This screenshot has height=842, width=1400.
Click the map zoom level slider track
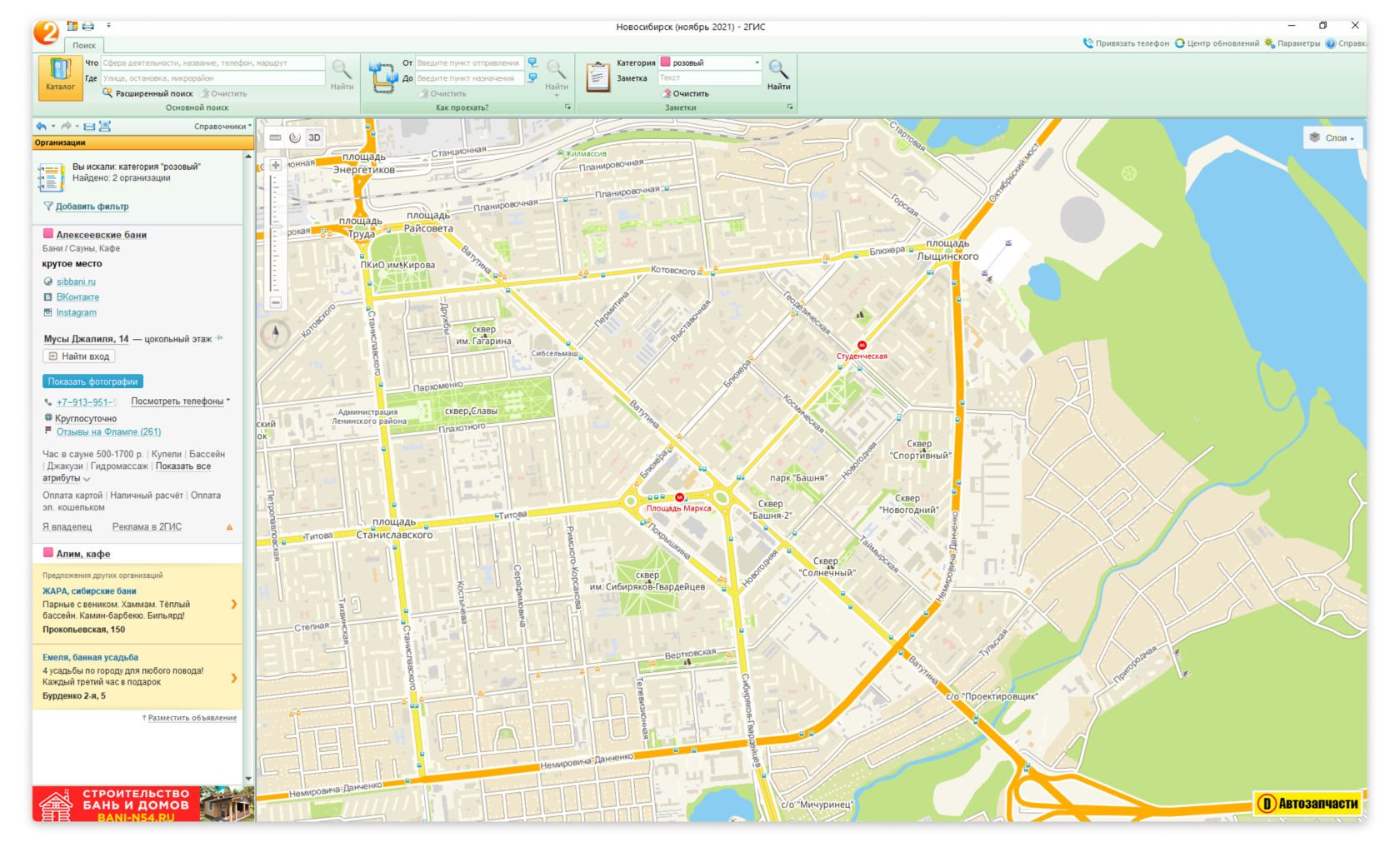point(276,233)
